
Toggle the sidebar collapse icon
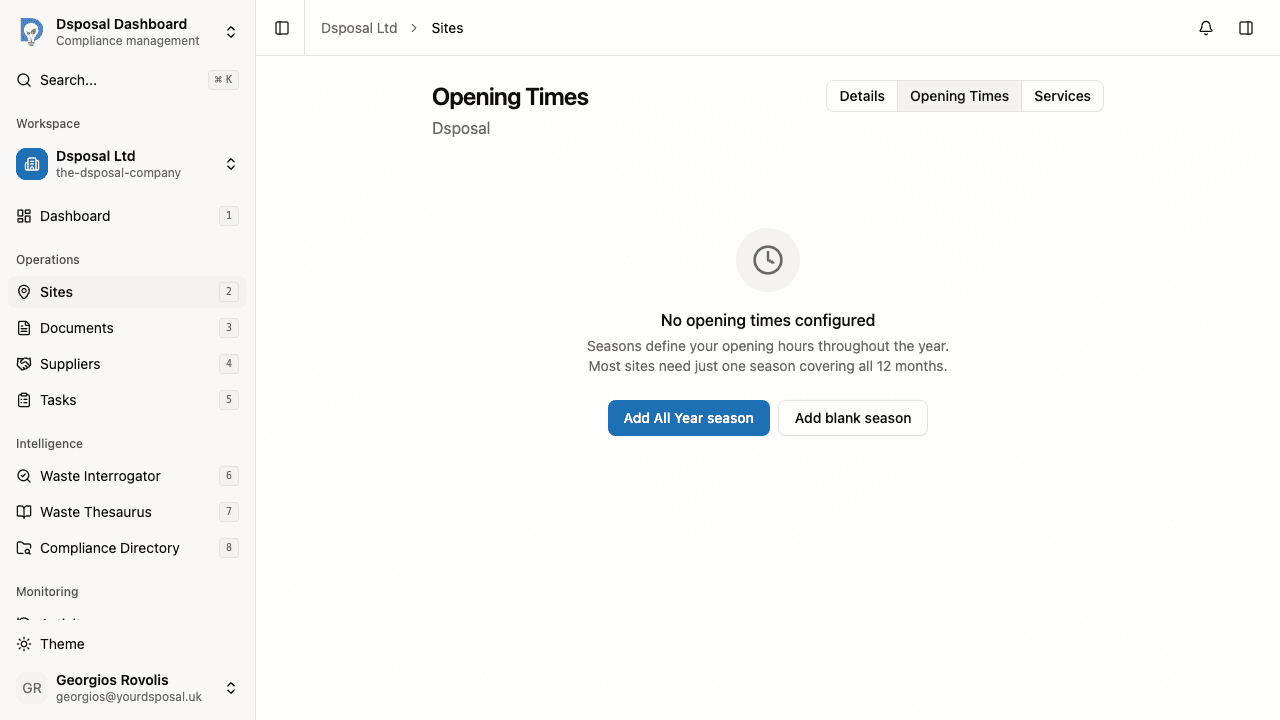coord(281,27)
